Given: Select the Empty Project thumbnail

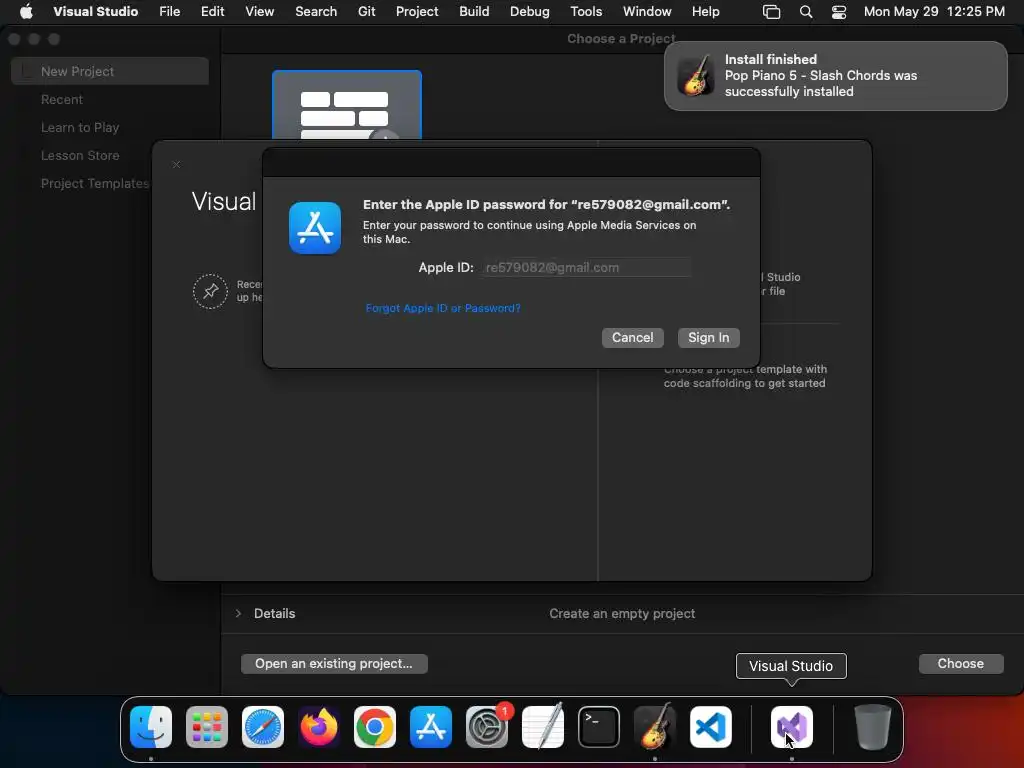Looking at the screenshot, I should click(347, 105).
